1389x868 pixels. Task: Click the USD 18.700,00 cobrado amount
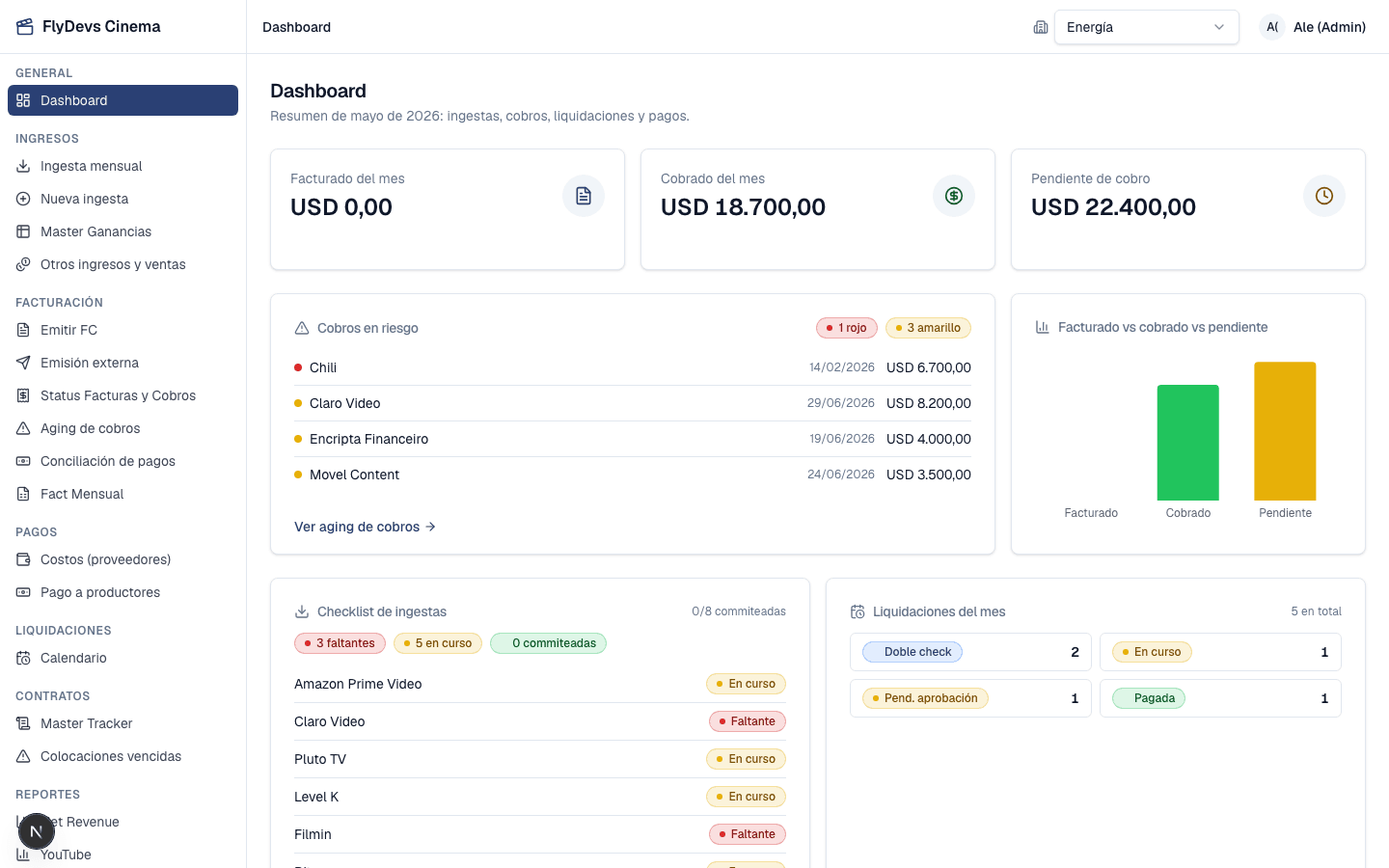tap(743, 207)
